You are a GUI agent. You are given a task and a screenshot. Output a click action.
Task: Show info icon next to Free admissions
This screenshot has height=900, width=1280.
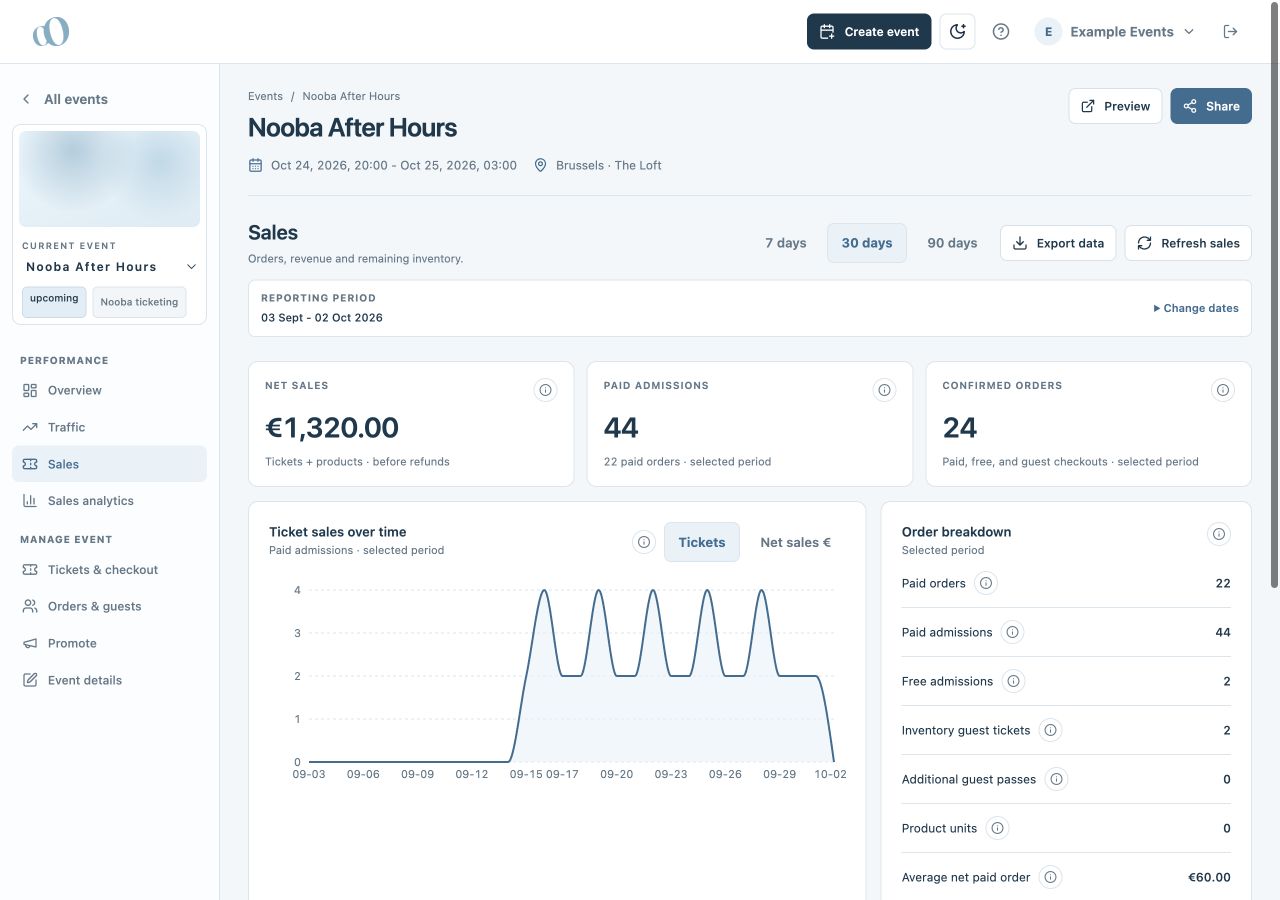tap(1013, 681)
